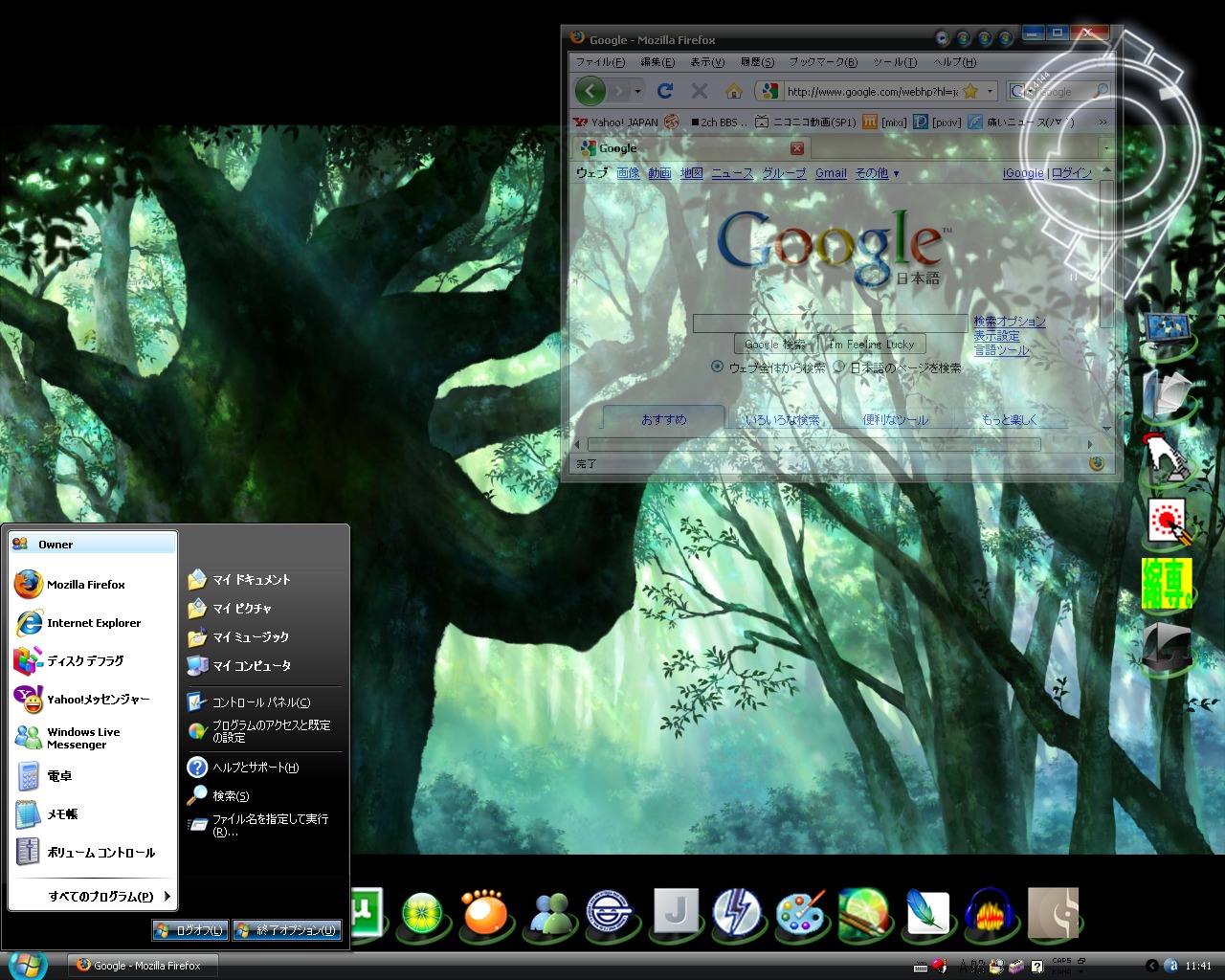Select the おすすめ tab on Google page

point(664,419)
